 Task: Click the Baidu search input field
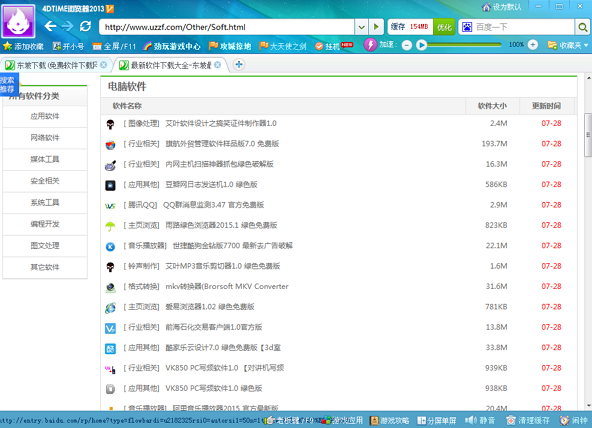click(x=523, y=27)
